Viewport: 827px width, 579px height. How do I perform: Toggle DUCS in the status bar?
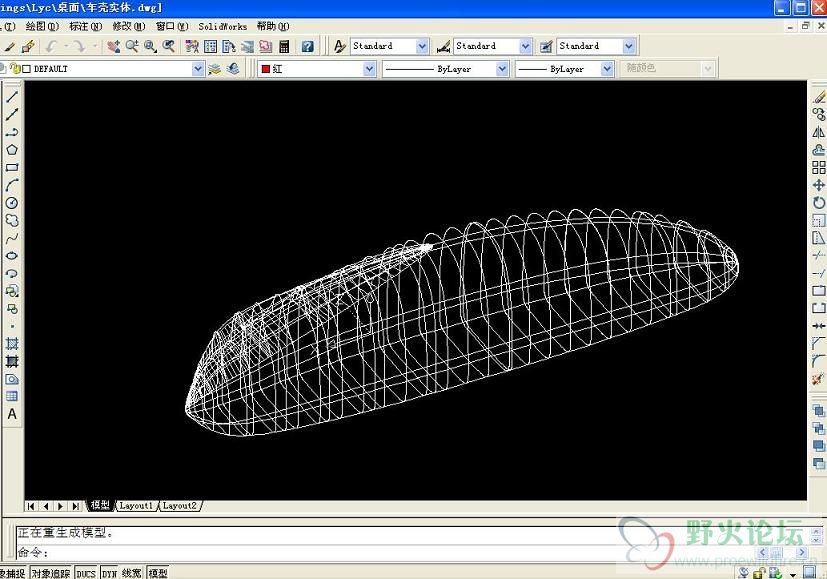86,573
